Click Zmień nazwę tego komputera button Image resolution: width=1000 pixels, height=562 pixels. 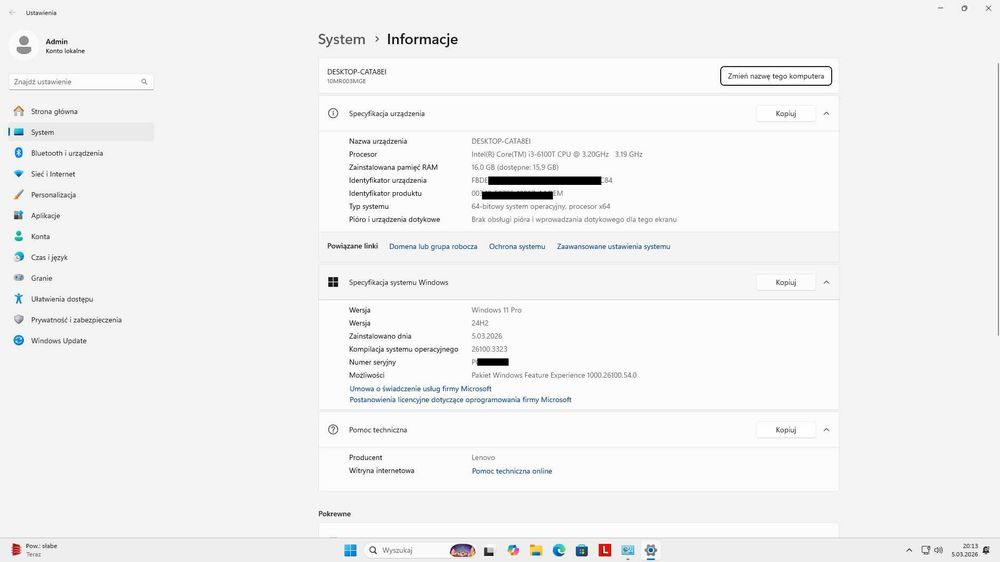pyautogui.click(x=776, y=76)
